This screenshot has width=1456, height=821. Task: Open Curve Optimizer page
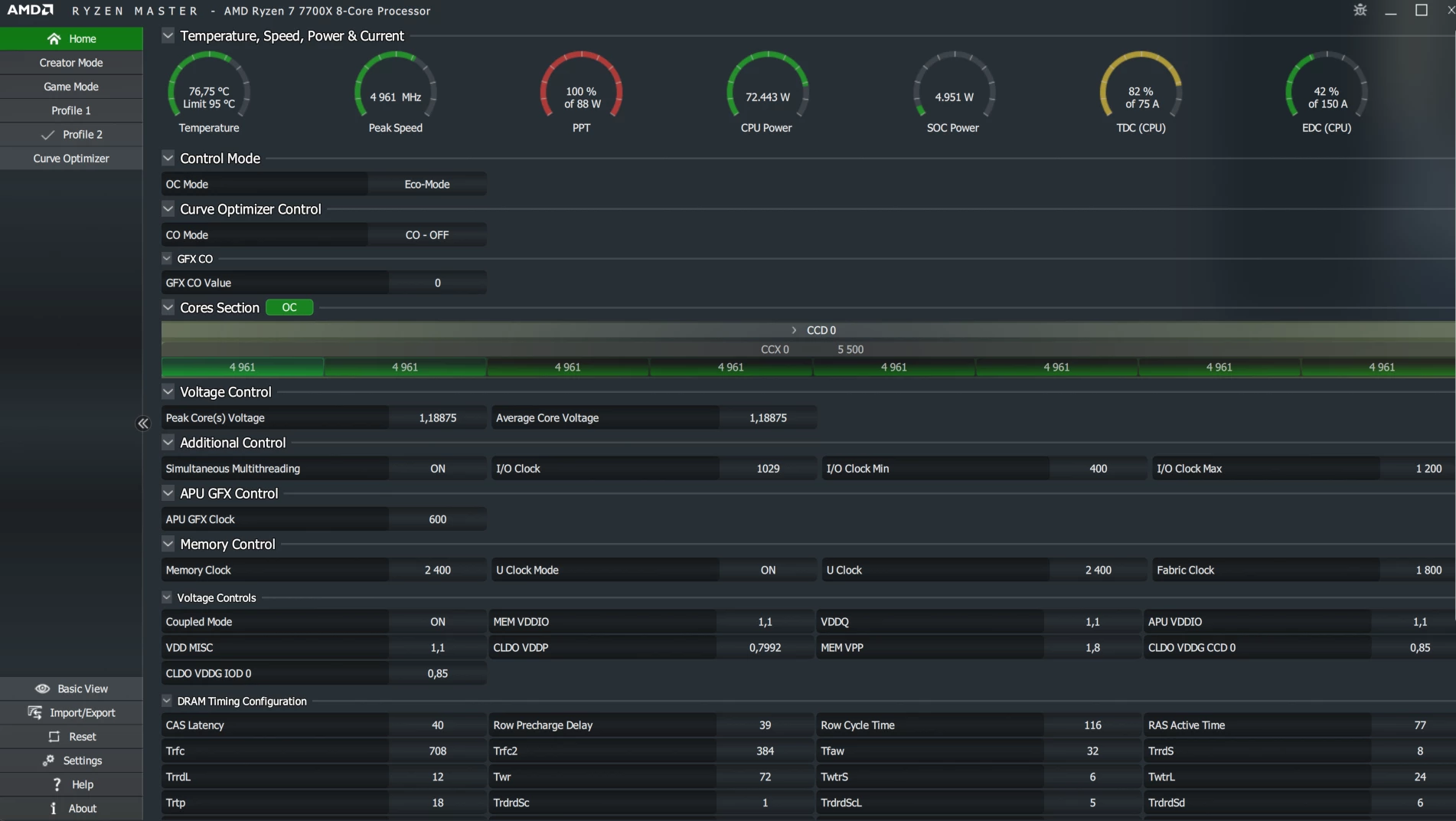click(x=71, y=159)
